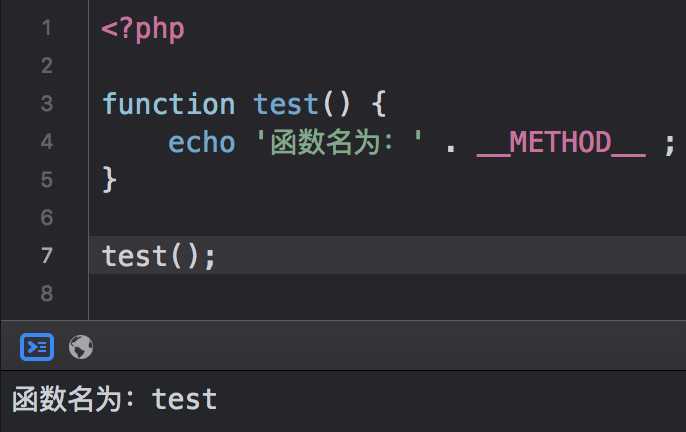Click line number 6 in the gutter
Image resolution: width=686 pixels, height=432 pixels.
tap(47, 218)
